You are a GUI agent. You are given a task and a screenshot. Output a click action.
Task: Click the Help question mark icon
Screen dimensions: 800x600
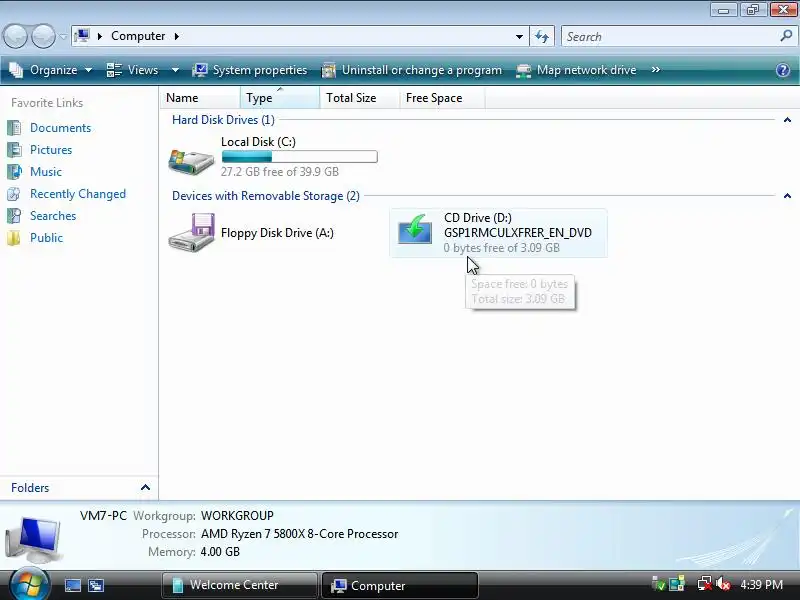click(x=783, y=70)
